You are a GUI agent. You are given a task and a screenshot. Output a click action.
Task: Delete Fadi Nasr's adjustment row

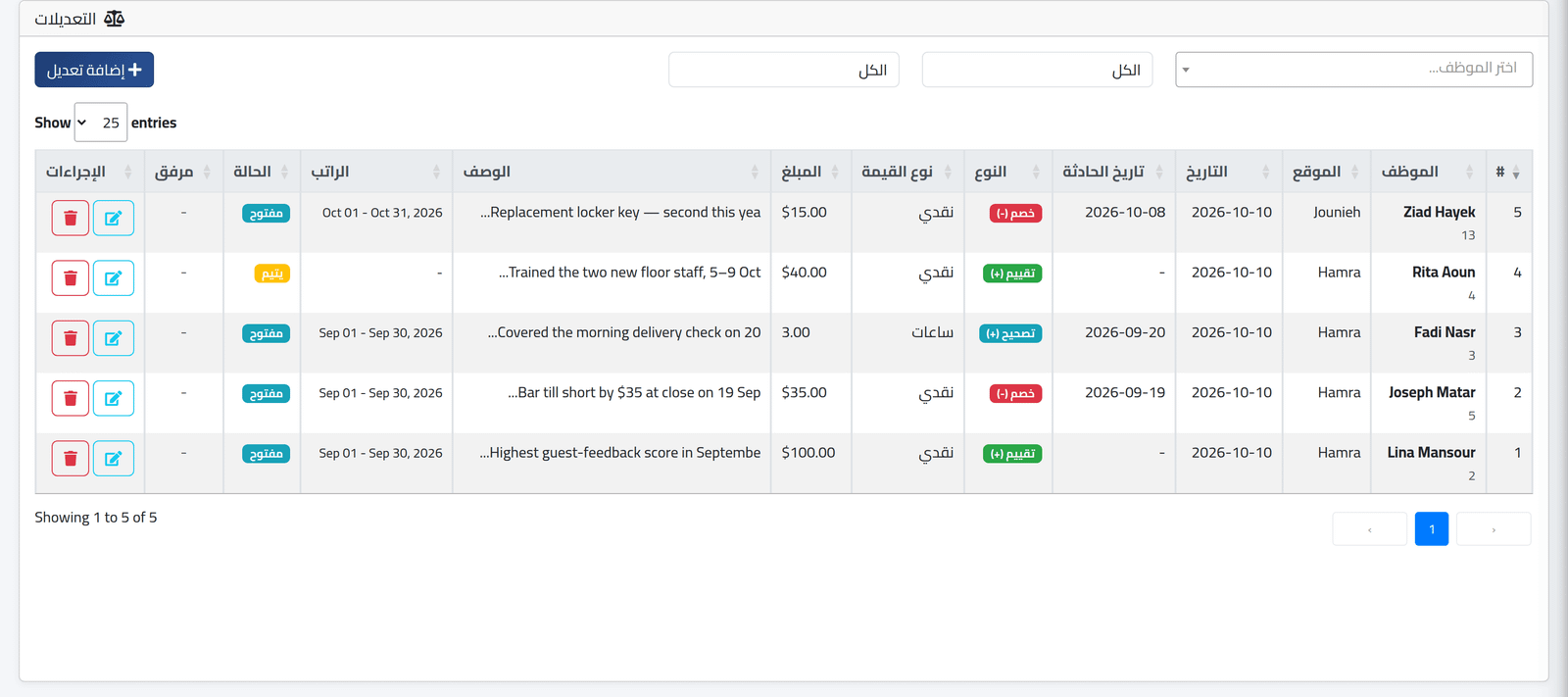(71, 338)
